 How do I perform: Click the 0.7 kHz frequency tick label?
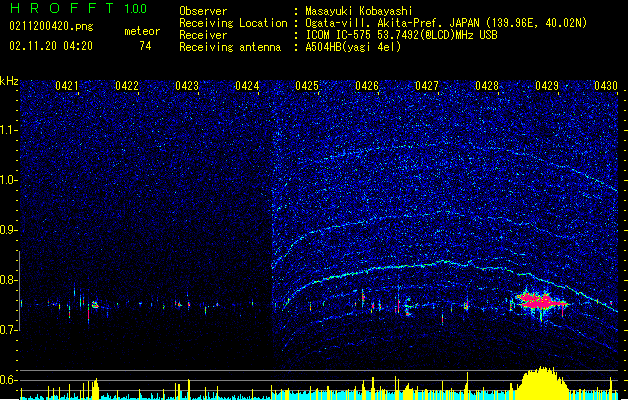pyautogui.click(x=9, y=330)
